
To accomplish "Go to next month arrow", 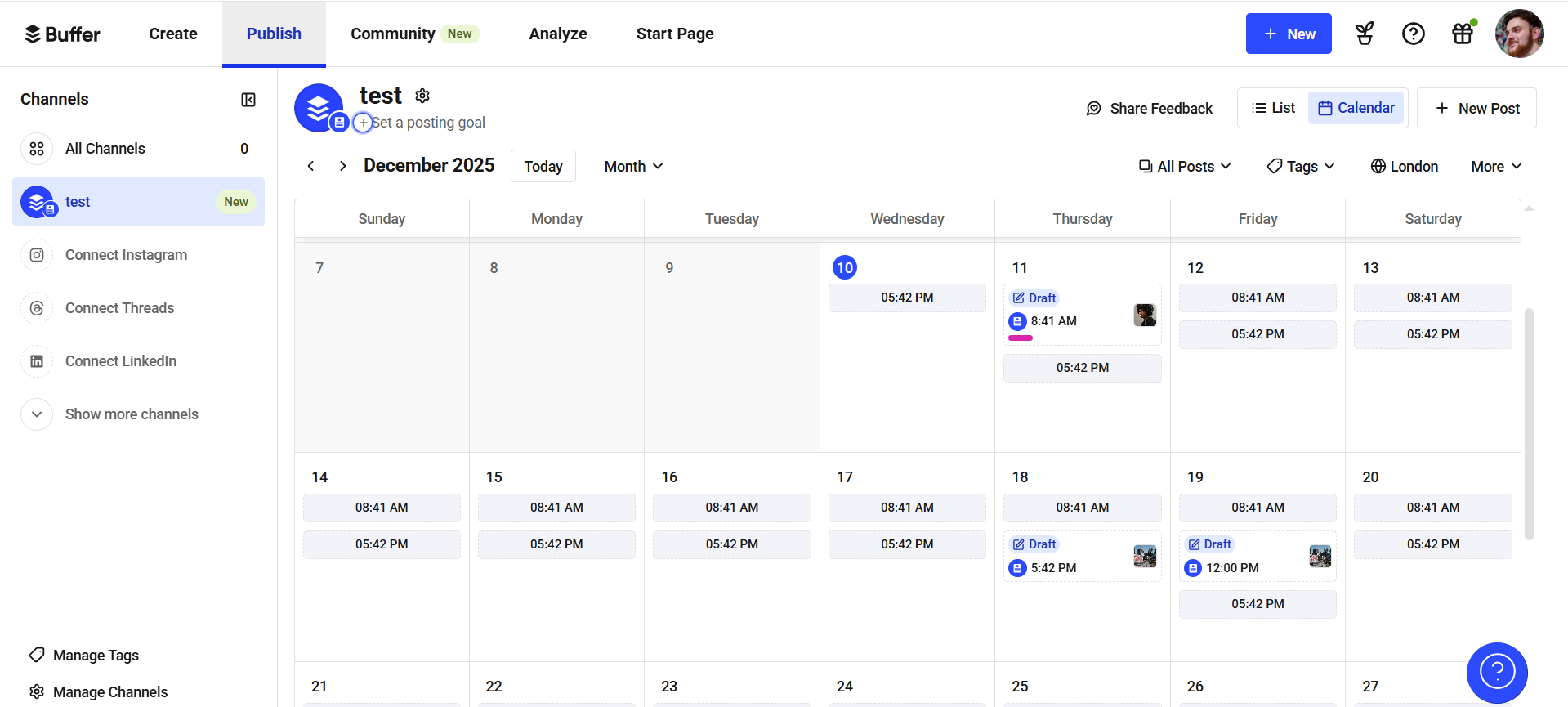I will [x=342, y=166].
